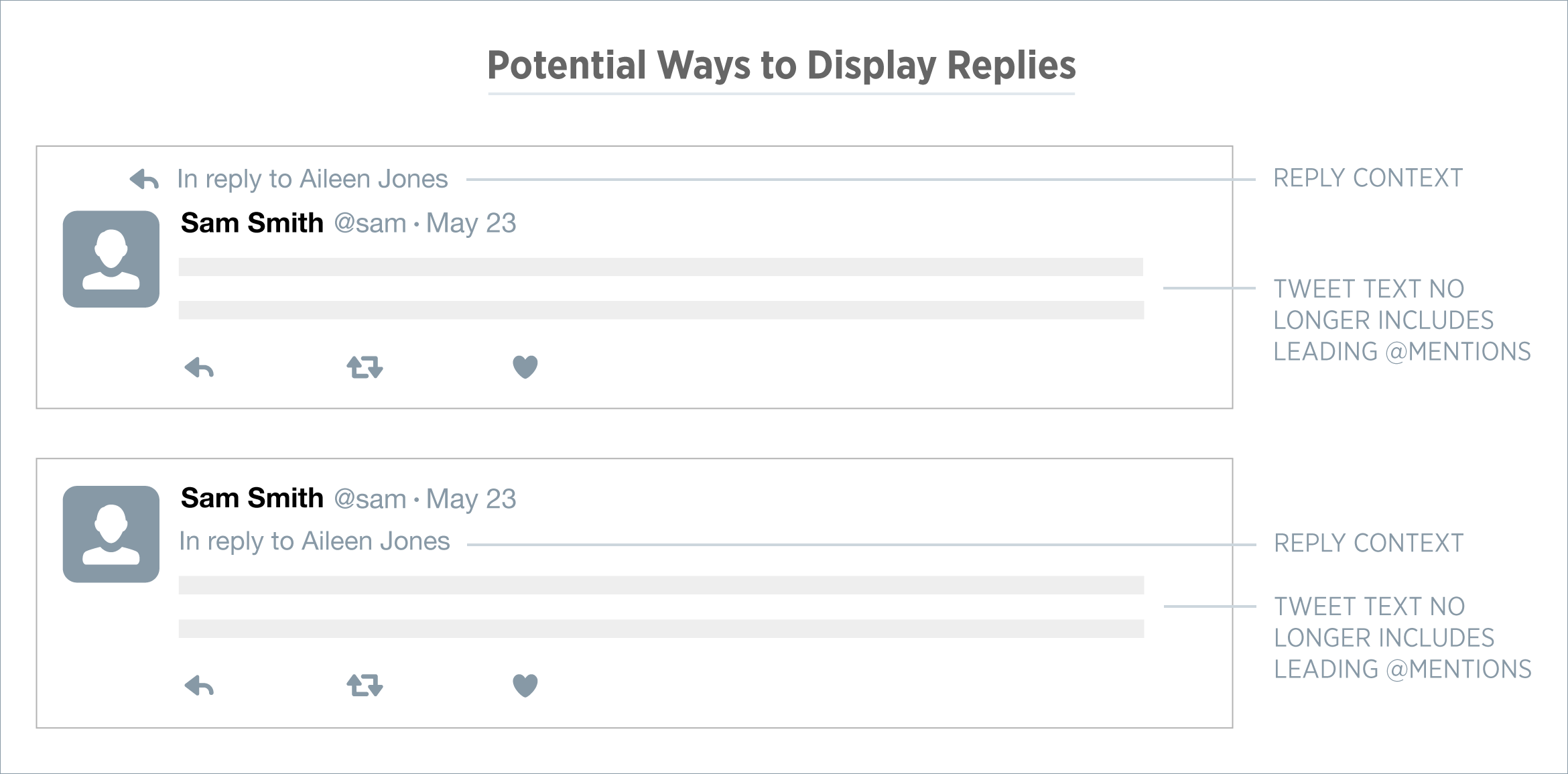This screenshot has width=1568, height=774.
Task: Retweet the first Sam Smith tweet
Action: pyautogui.click(x=365, y=367)
